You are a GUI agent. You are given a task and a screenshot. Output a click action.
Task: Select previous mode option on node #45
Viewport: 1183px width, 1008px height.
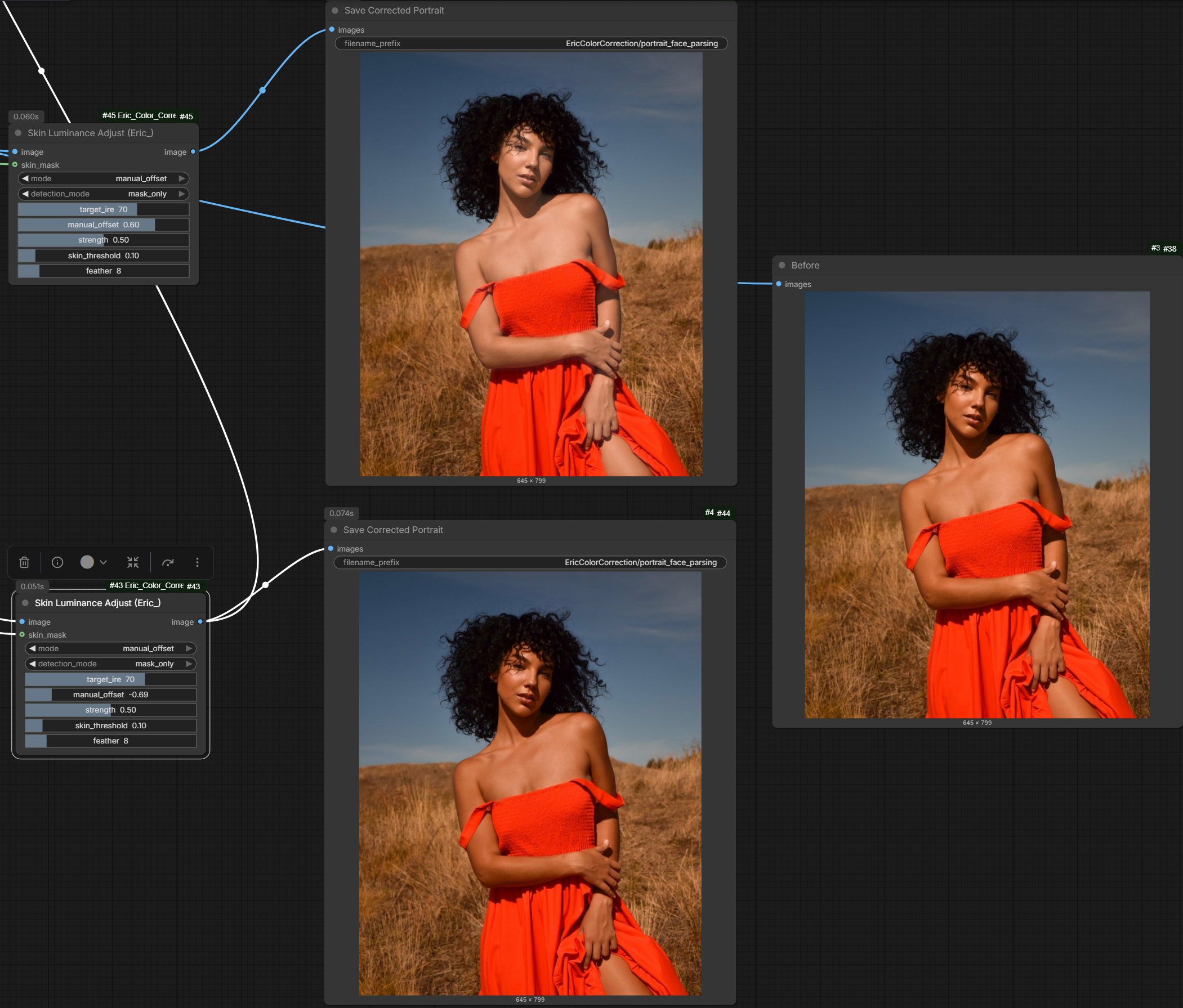[x=25, y=178]
